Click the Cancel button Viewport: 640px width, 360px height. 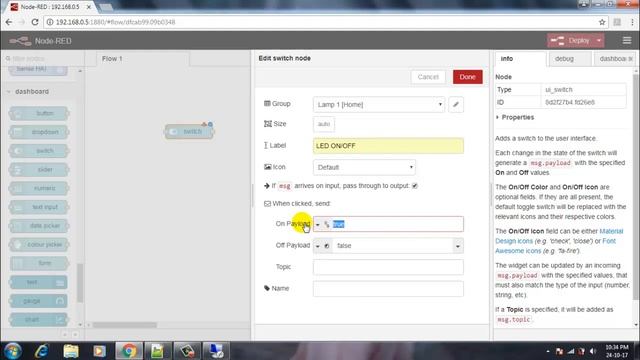[428, 77]
